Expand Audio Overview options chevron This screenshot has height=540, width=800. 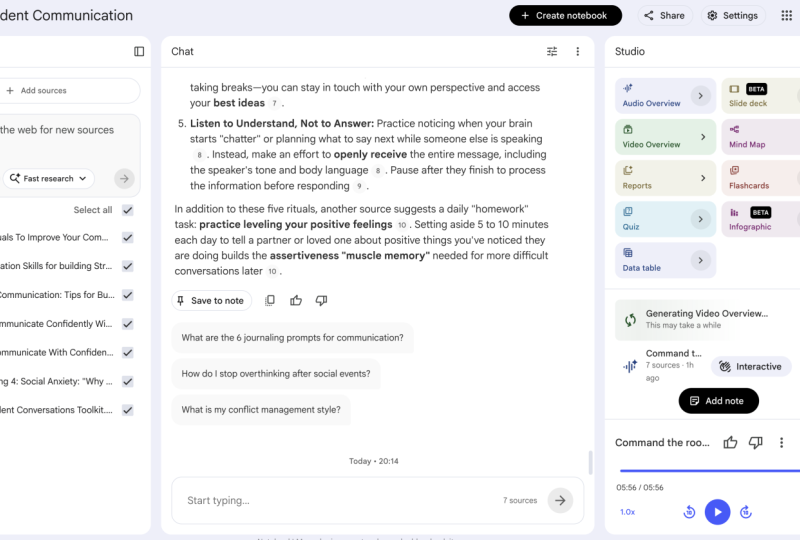[701, 96]
